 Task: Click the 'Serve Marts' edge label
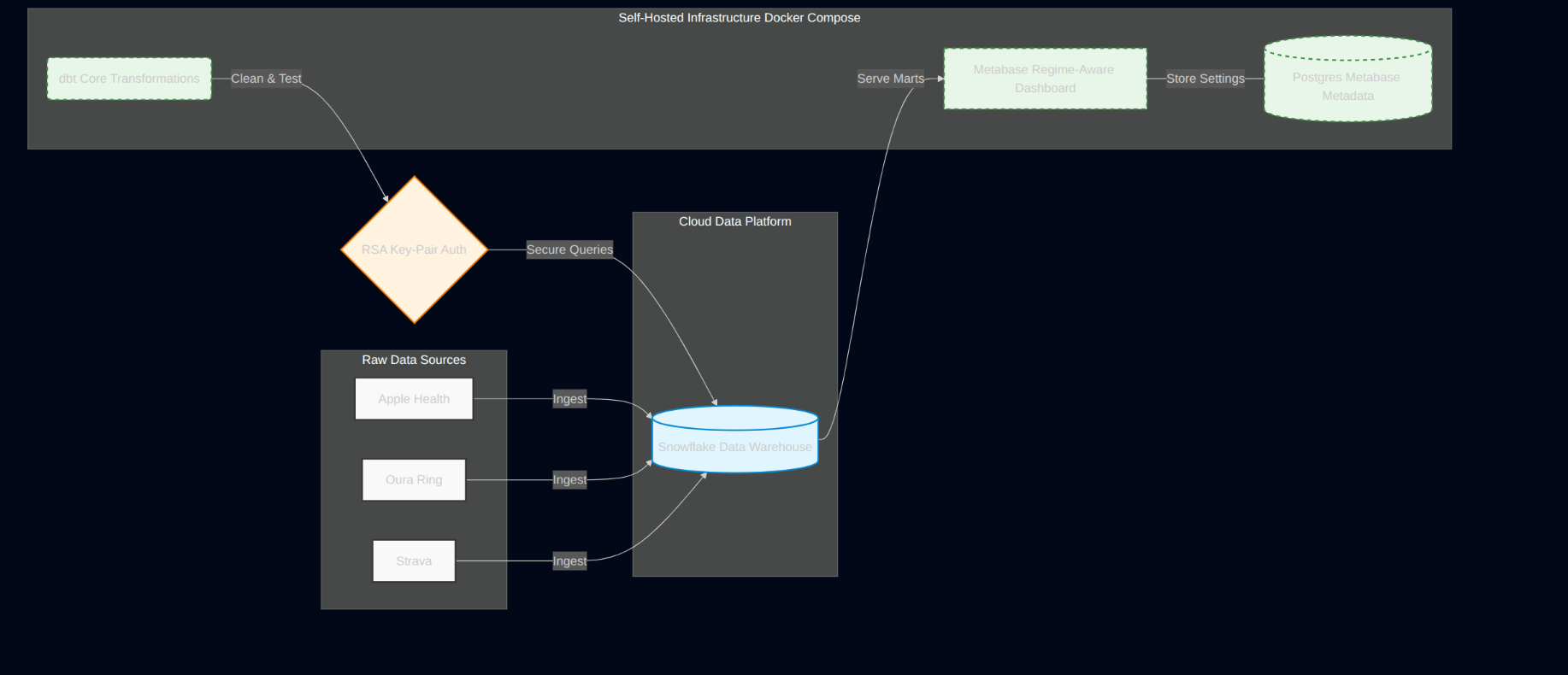(891, 79)
